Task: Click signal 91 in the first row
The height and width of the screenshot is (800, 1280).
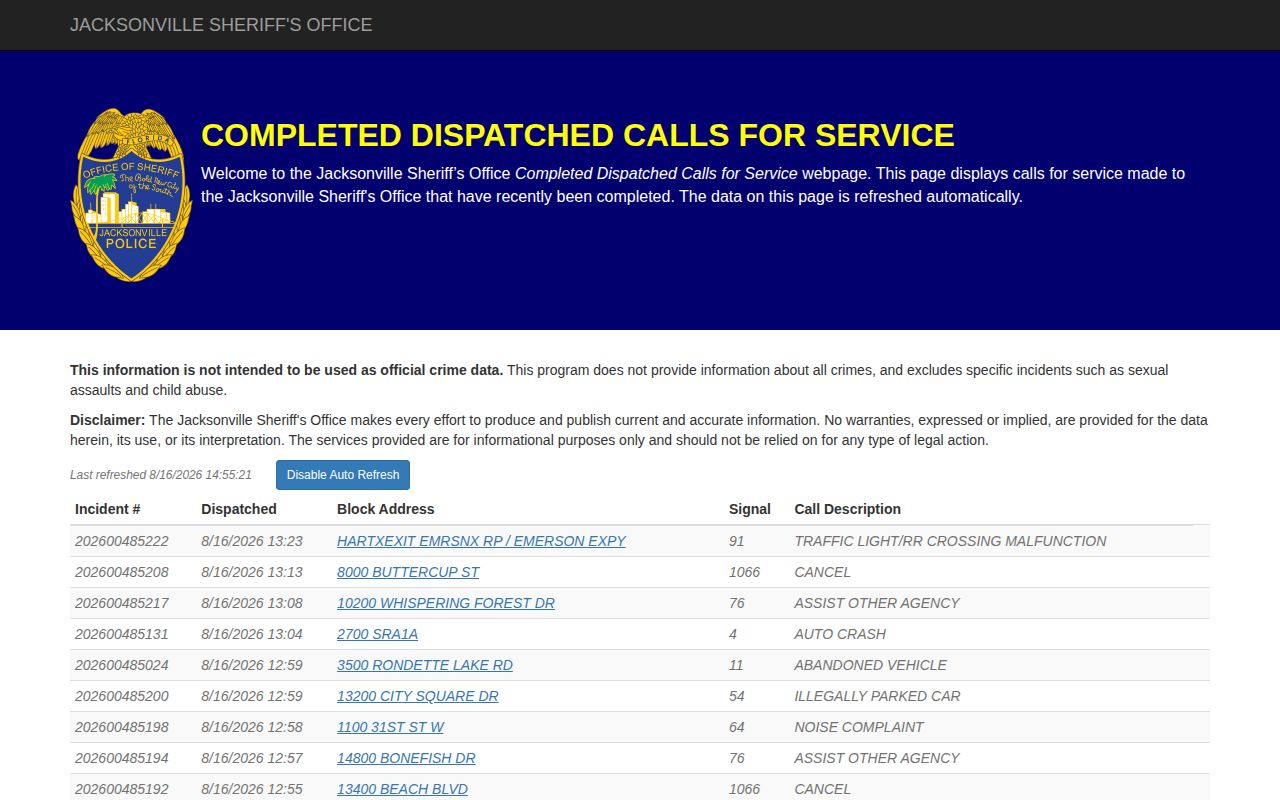Action: [737, 541]
